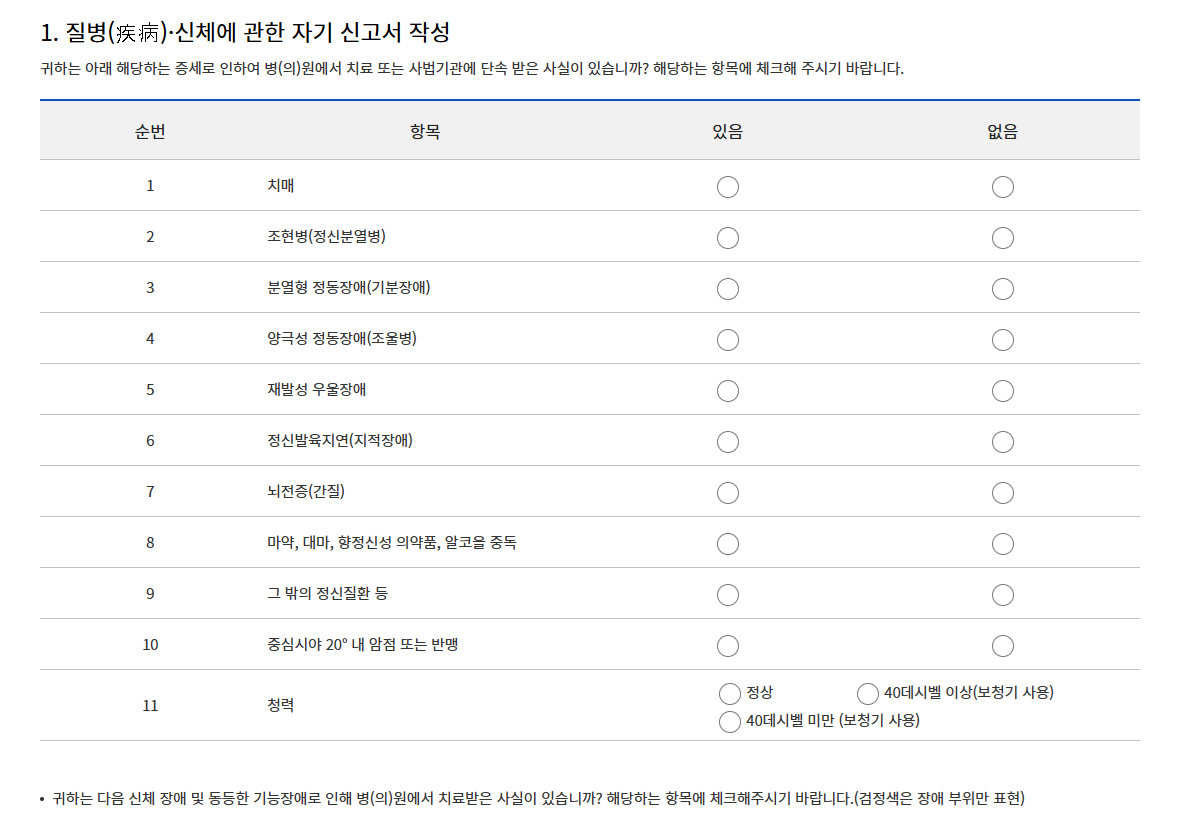Select '없음' for 뇌전증(간질)
1177x827 pixels.
(1003, 492)
